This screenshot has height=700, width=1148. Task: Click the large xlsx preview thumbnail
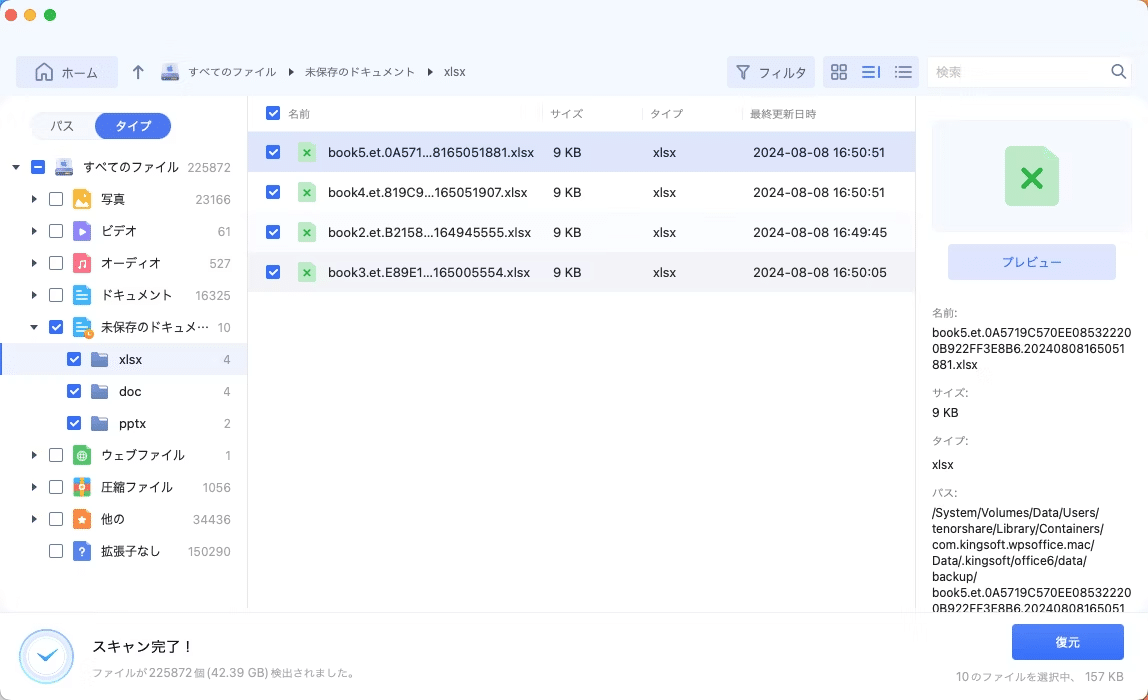tap(1032, 176)
